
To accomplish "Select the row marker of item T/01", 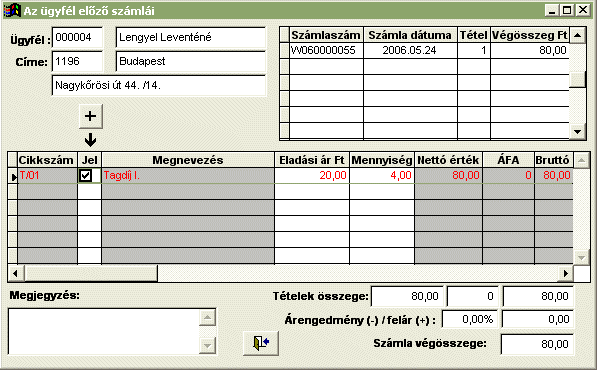I will (x=13, y=176).
